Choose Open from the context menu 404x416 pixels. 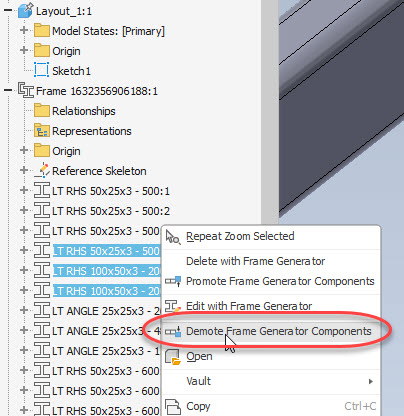click(x=271, y=356)
